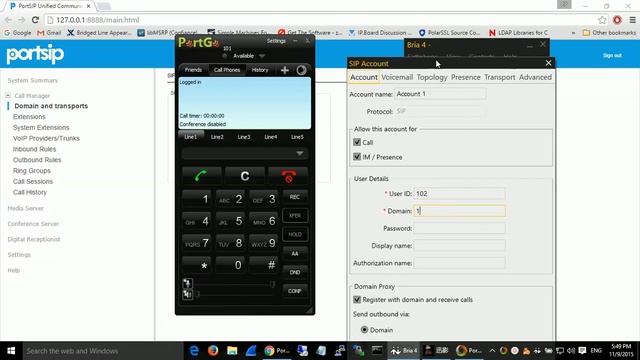Open Firefox from taskbar

pos(213,351)
